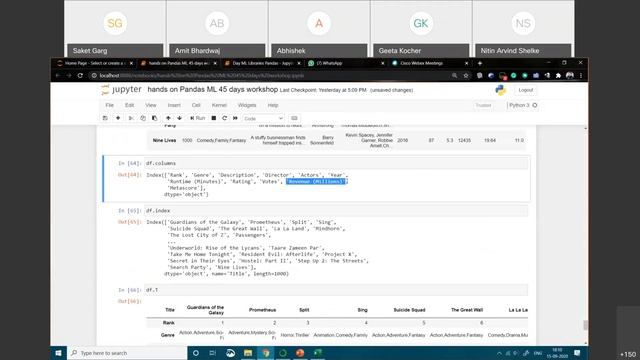Open the cell type Code dropdown
The image size is (640, 360).
pyautogui.click(x=263, y=118)
